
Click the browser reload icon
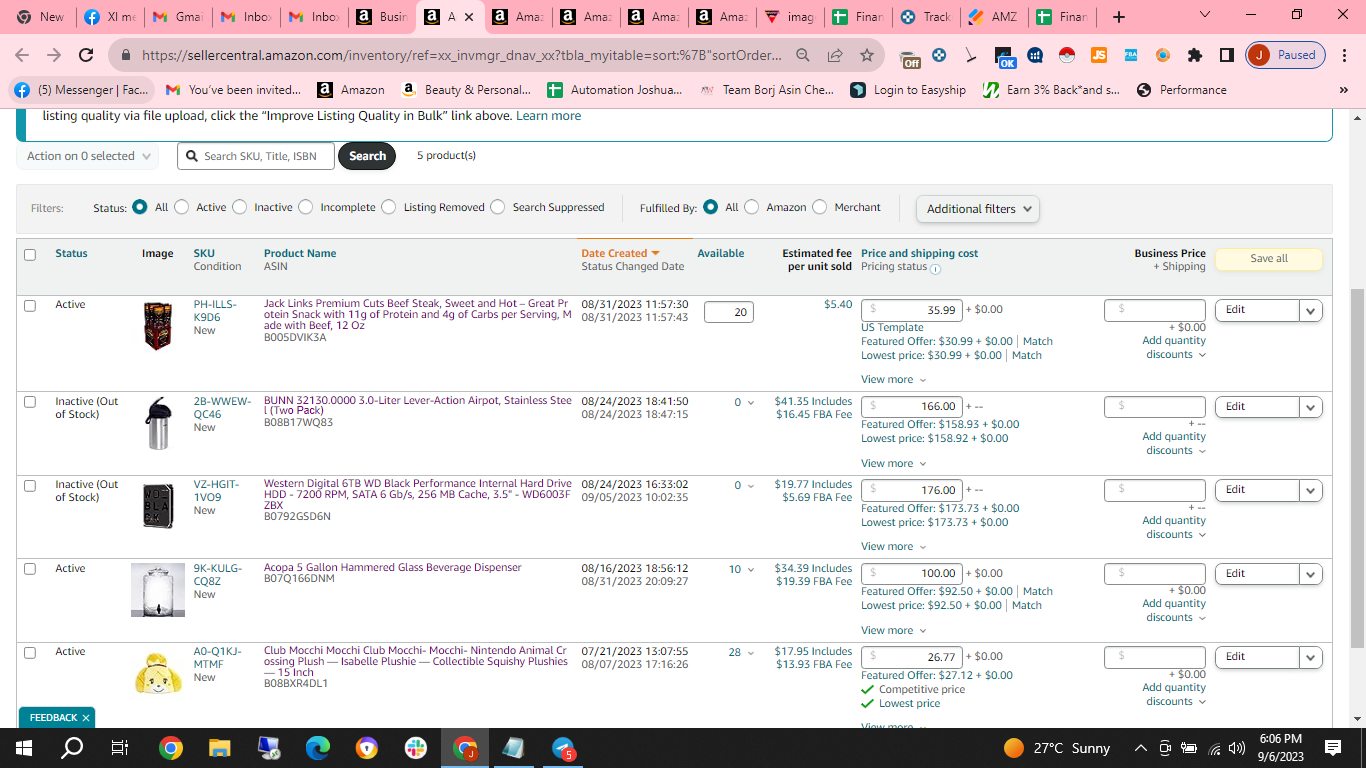(x=86, y=56)
